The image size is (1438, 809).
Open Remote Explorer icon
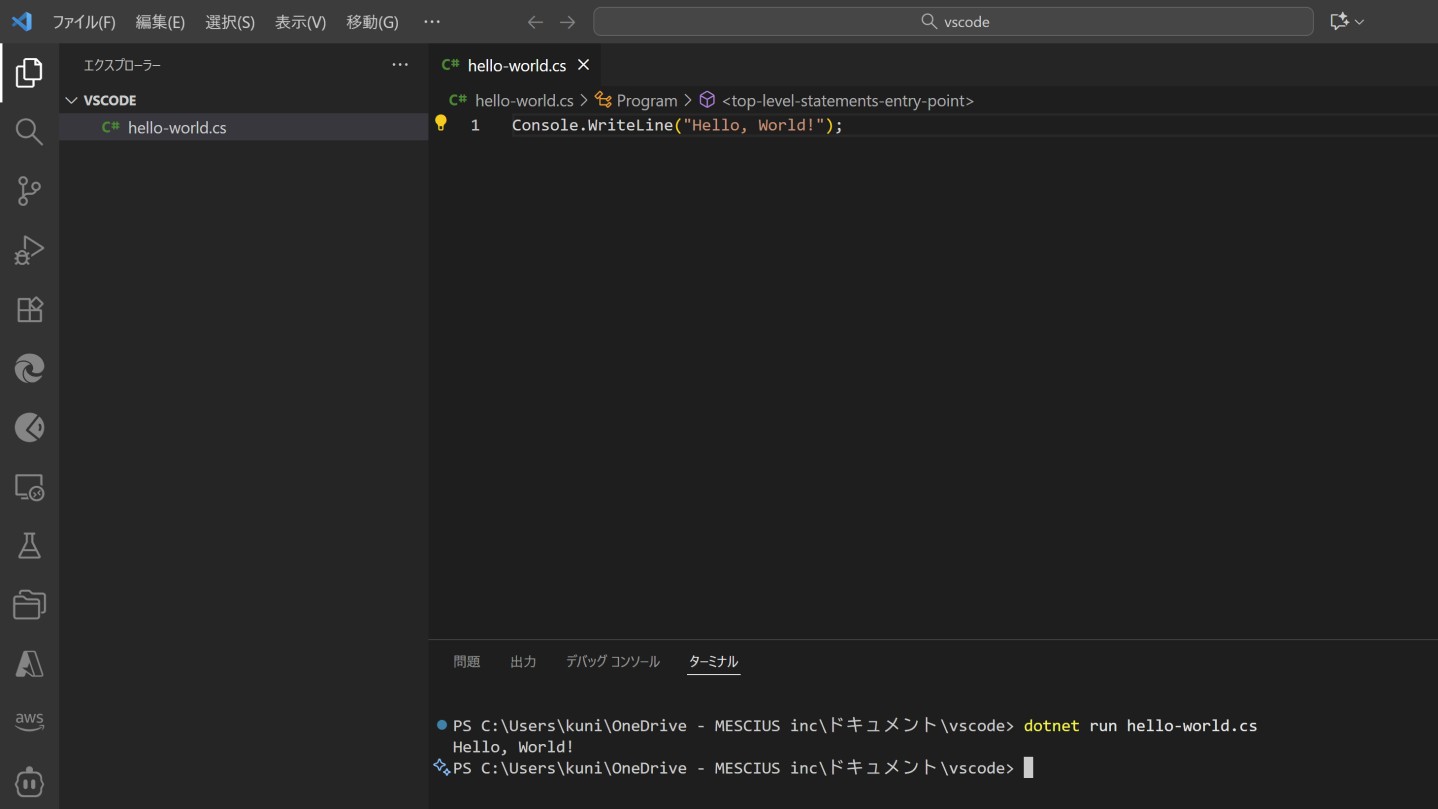pos(29,487)
